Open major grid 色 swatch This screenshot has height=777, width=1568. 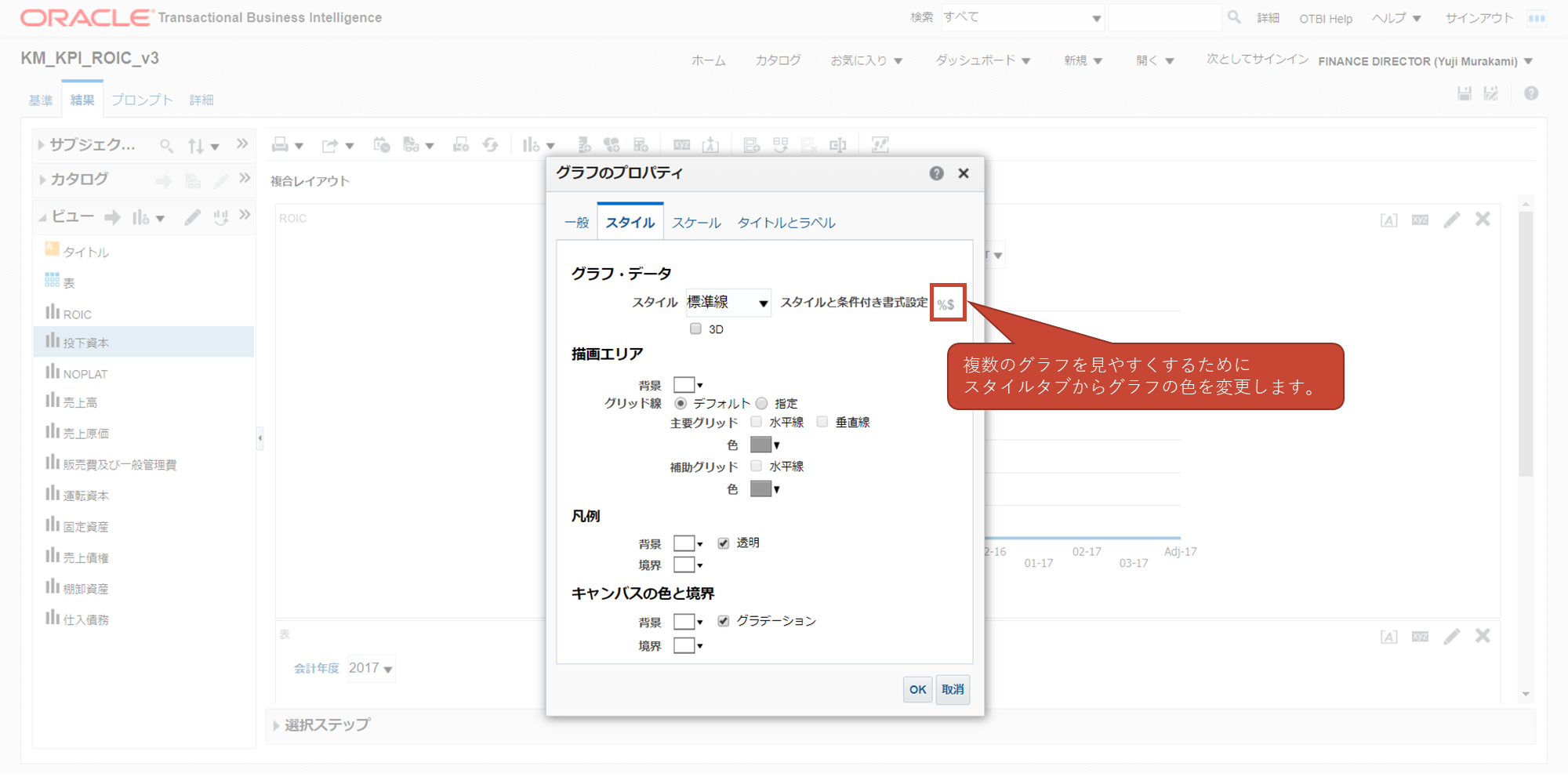tap(764, 445)
